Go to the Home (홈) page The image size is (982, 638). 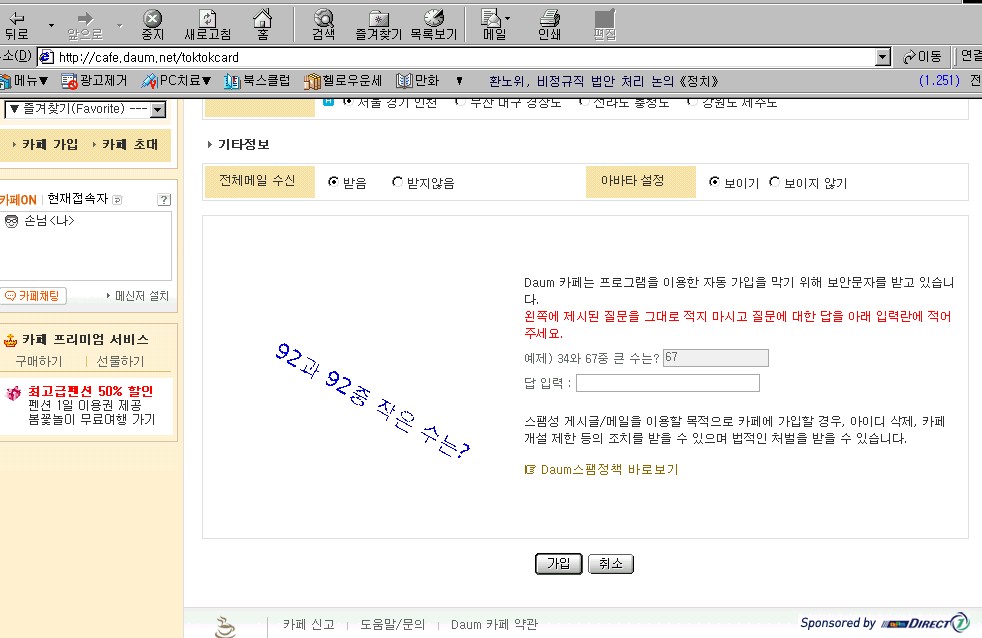(262, 24)
